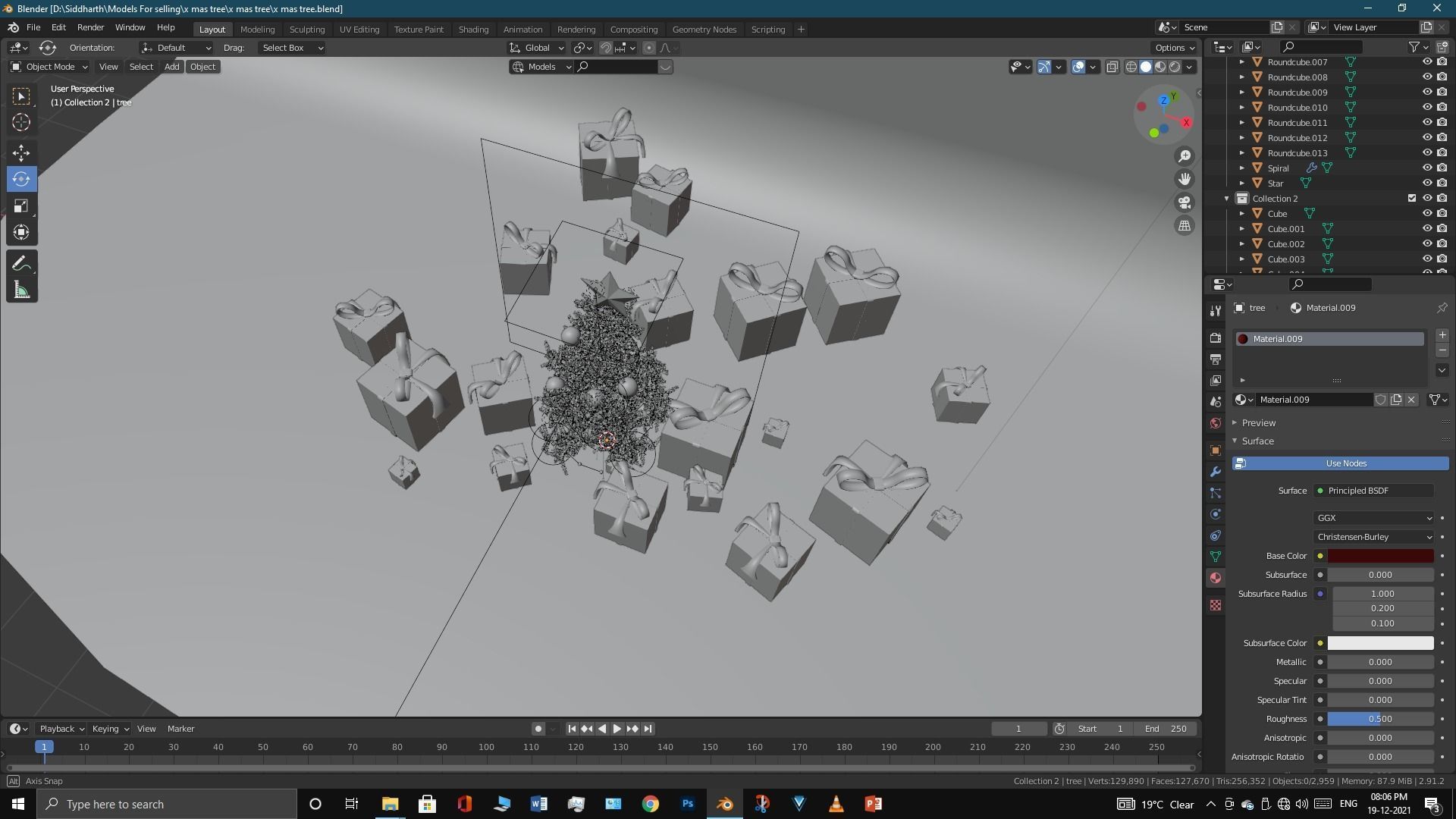Switch to rendered viewport shading
The image size is (1456, 819).
pyautogui.click(x=1175, y=67)
